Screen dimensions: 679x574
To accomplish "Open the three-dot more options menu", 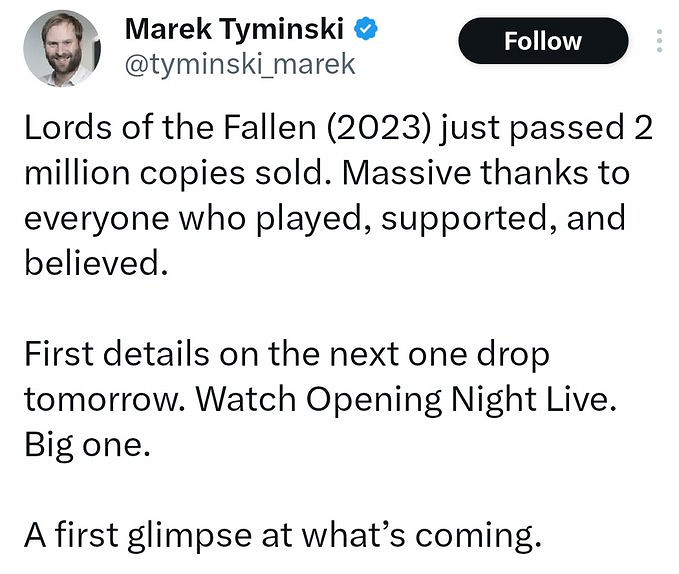I will pyautogui.click(x=659, y=41).
